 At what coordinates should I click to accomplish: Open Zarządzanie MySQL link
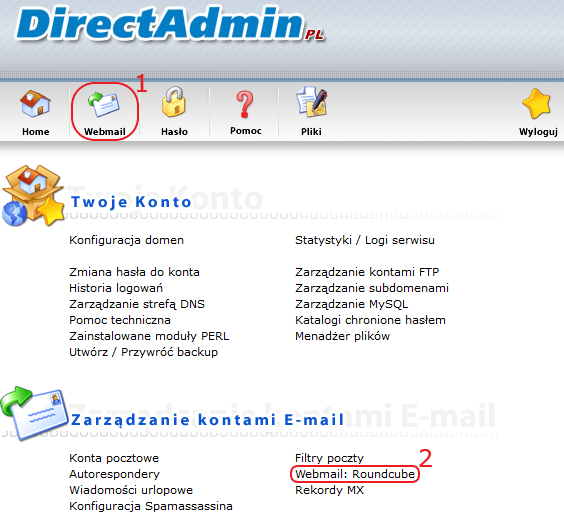coord(351,304)
